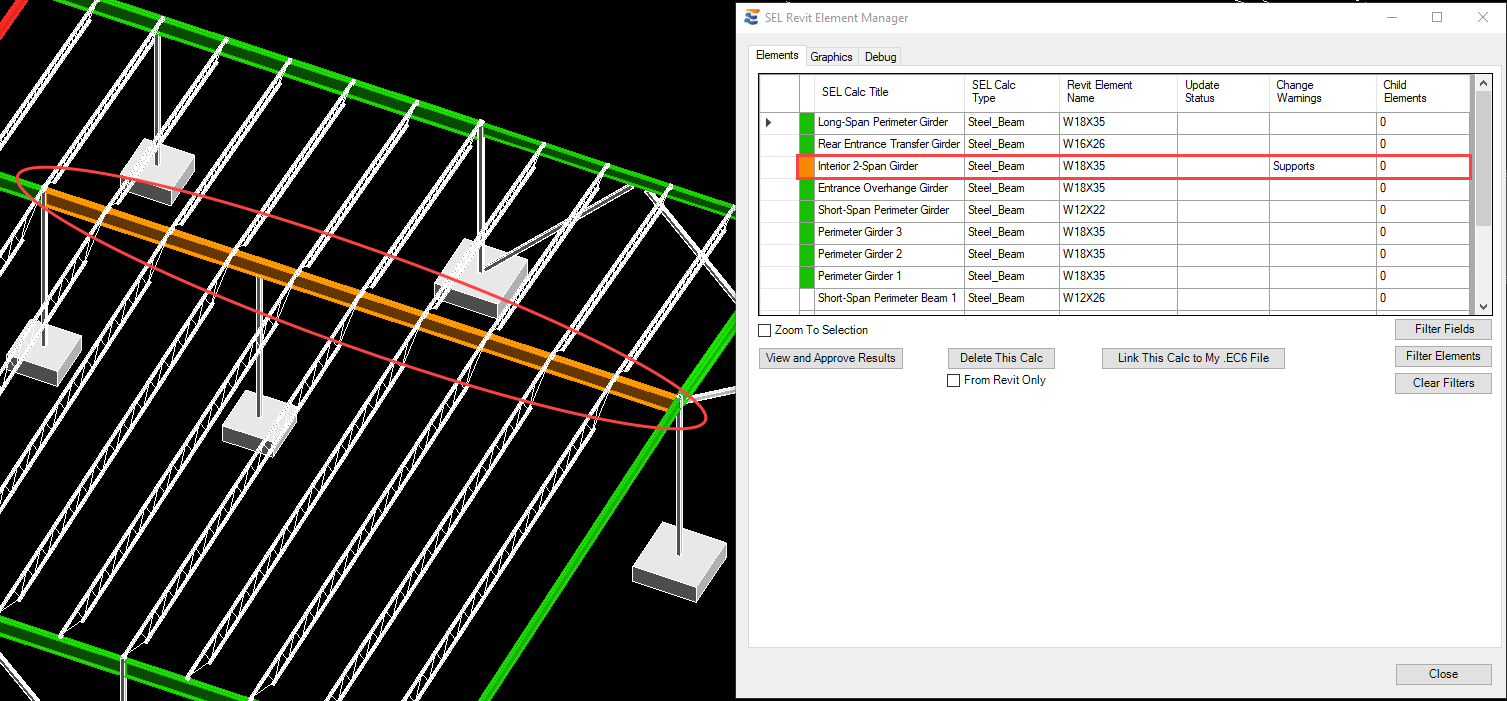Select the Perimeter Girder 1 title cell
Image resolution: width=1507 pixels, height=701 pixels.
[890, 276]
